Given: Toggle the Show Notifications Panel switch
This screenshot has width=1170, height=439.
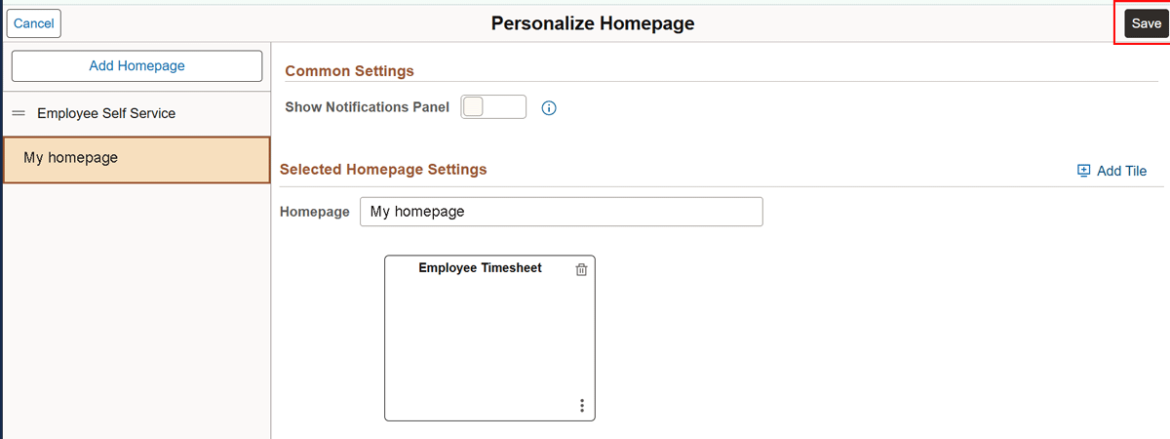Looking at the screenshot, I should (493, 107).
